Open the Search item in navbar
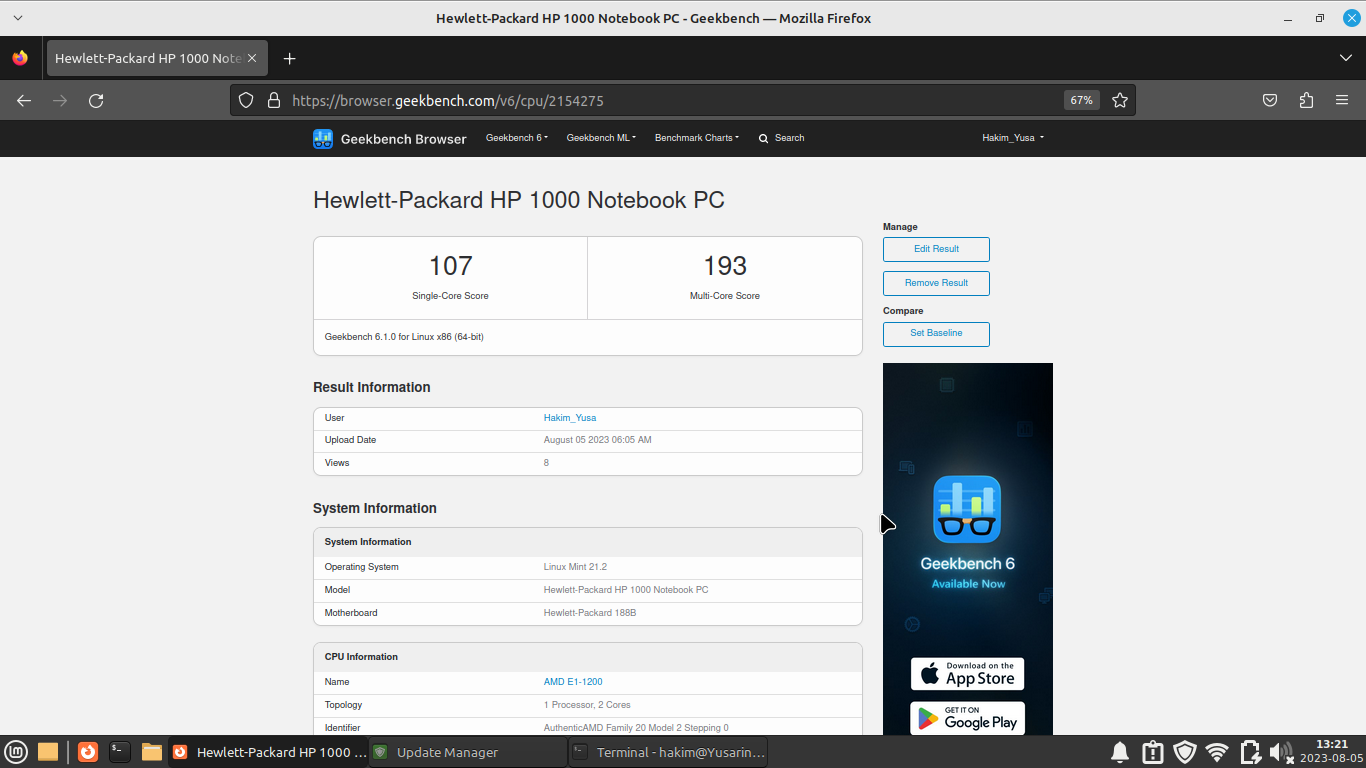 781,138
